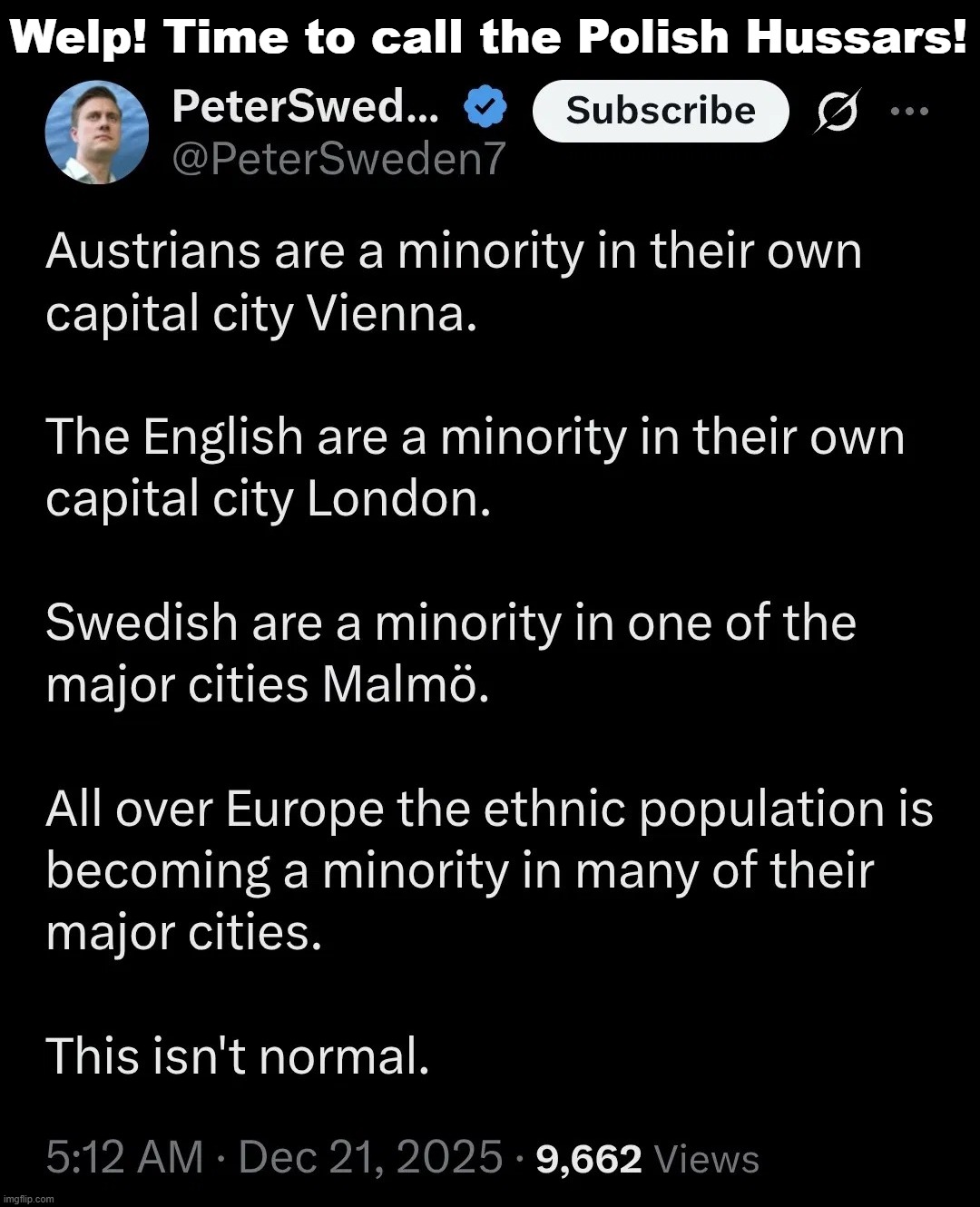
Task: Click the Polish Hussars meme caption
Action: [x=490, y=38]
